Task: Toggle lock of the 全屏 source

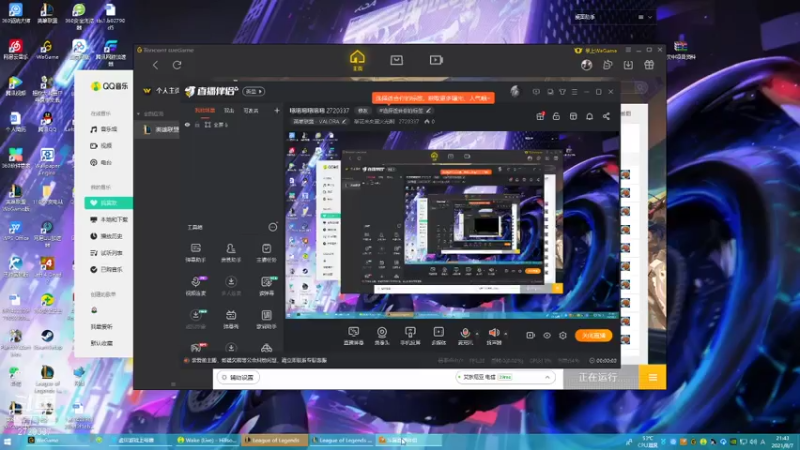Action: click(197, 125)
